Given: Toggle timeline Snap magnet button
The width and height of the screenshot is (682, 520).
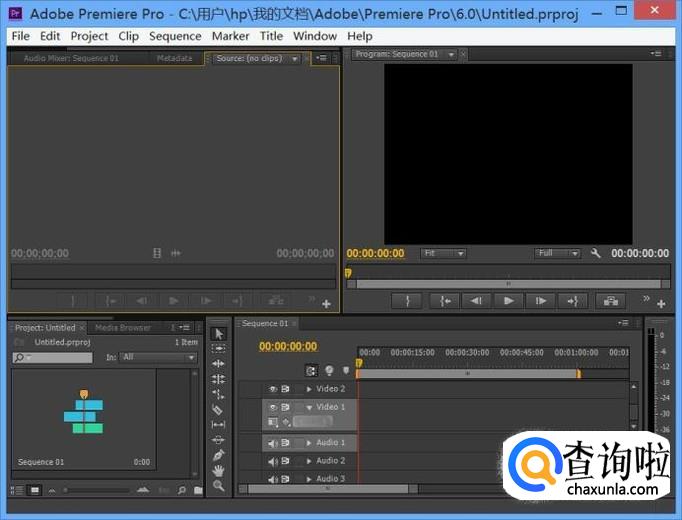Looking at the screenshot, I should point(312,370).
